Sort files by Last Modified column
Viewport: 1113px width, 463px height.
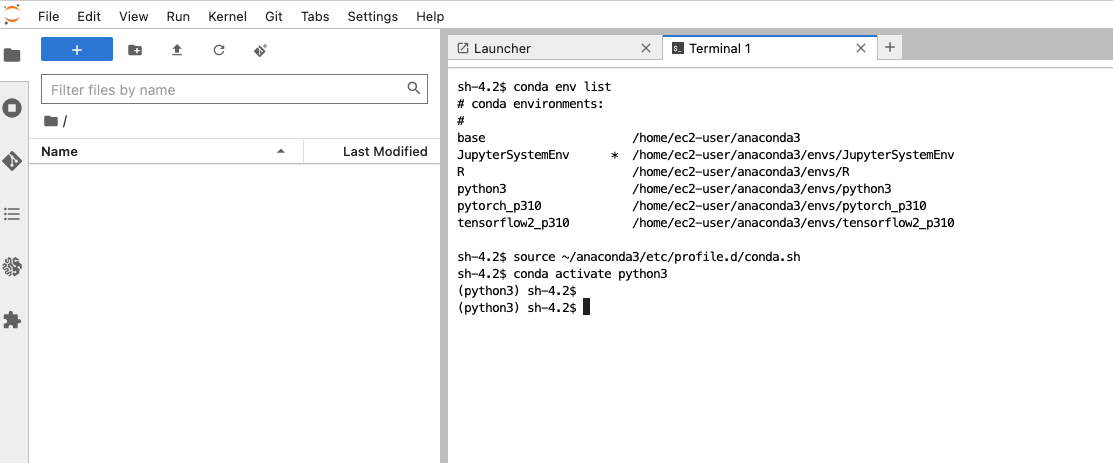click(x=372, y=151)
